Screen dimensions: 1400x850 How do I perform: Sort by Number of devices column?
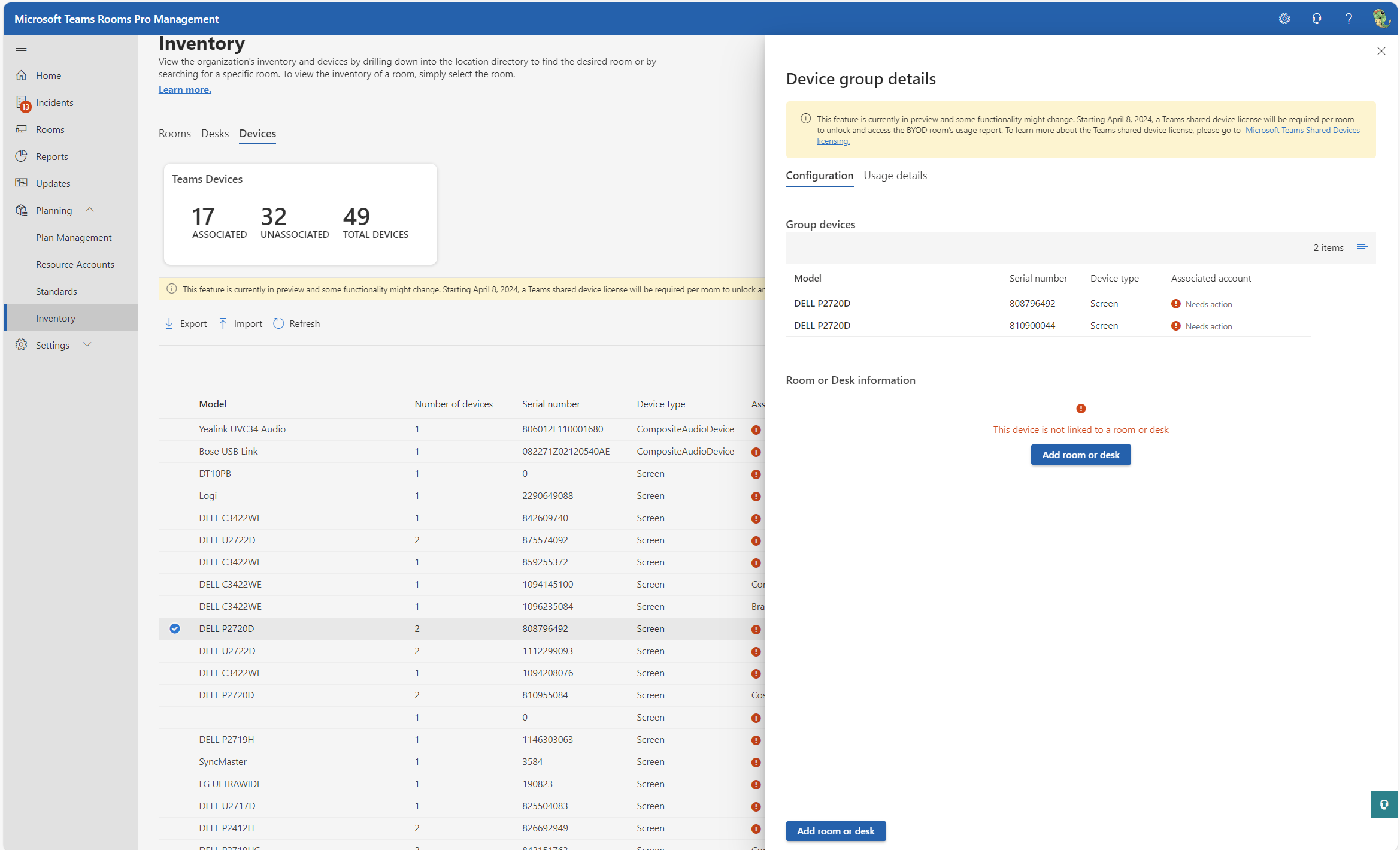[453, 404]
